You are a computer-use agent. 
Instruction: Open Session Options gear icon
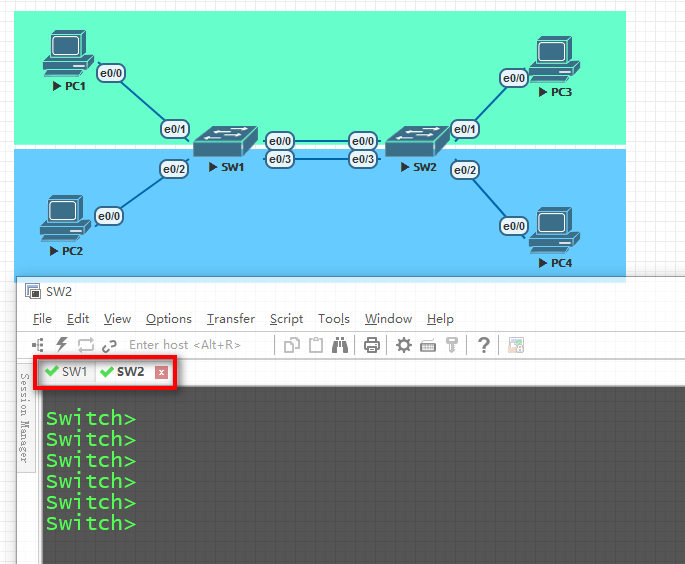coord(404,345)
